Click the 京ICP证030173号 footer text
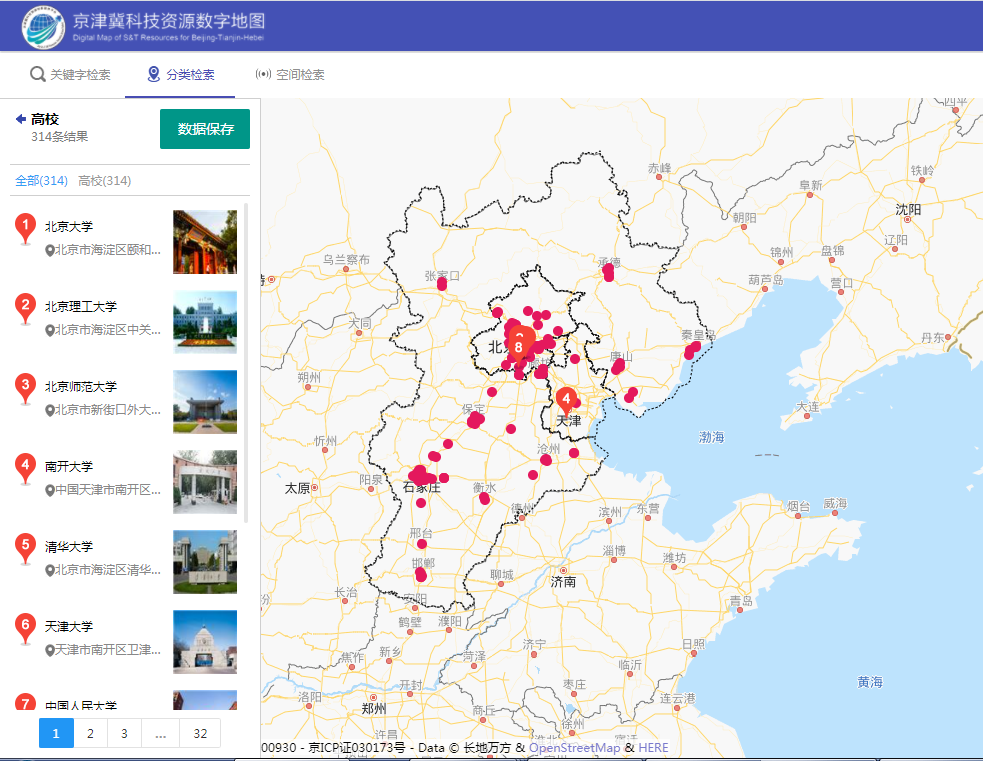Image resolution: width=983 pixels, height=761 pixels. (357, 747)
